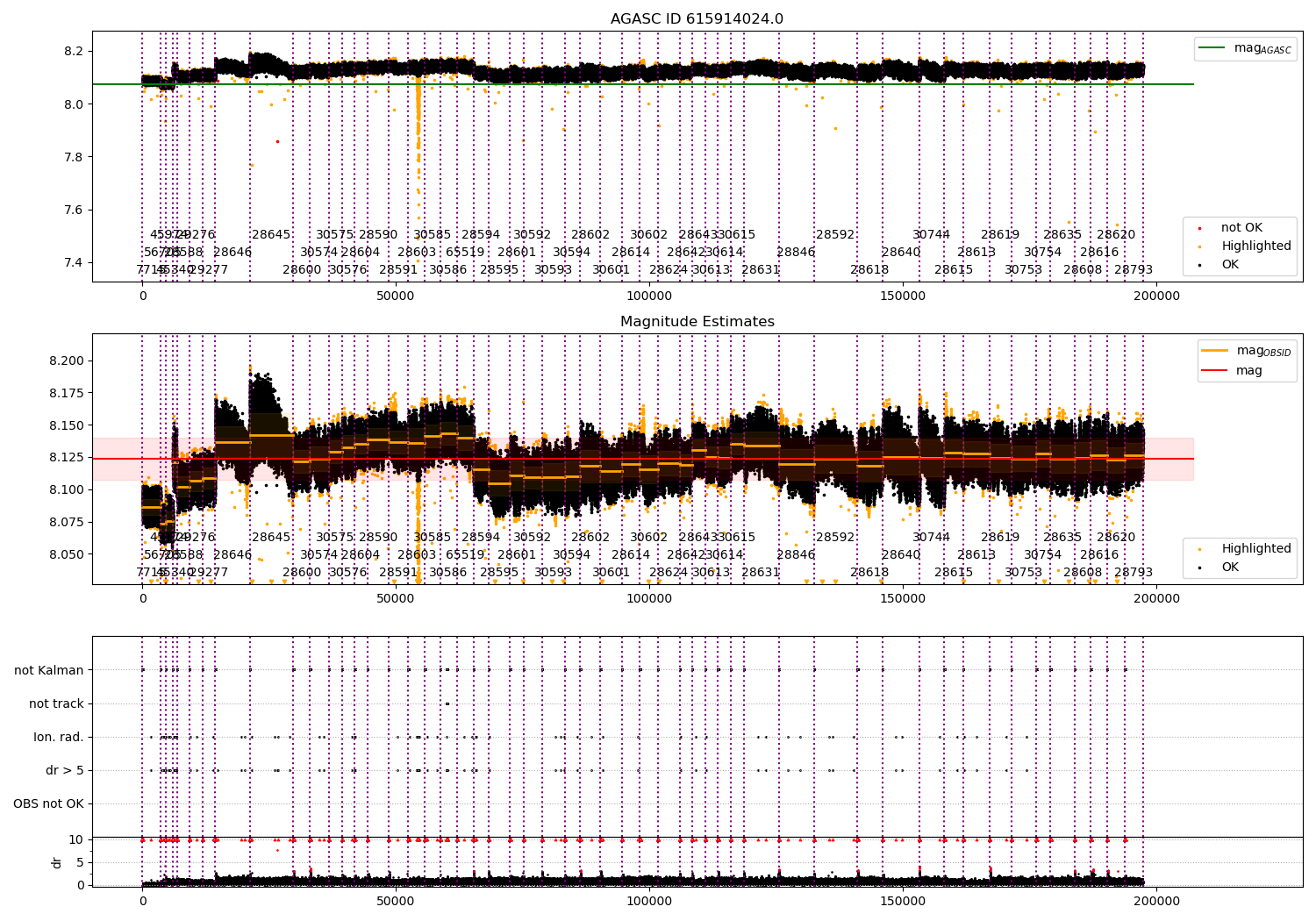Click obsid label 28600 in Magnitude Estimates plot
The height and width of the screenshot is (921, 1316).
pyautogui.click(x=302, y=573)
